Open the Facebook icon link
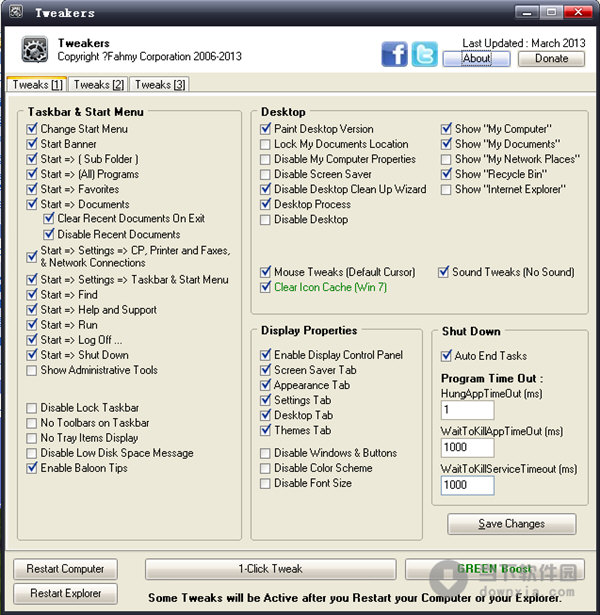 (x=395, y=54)
